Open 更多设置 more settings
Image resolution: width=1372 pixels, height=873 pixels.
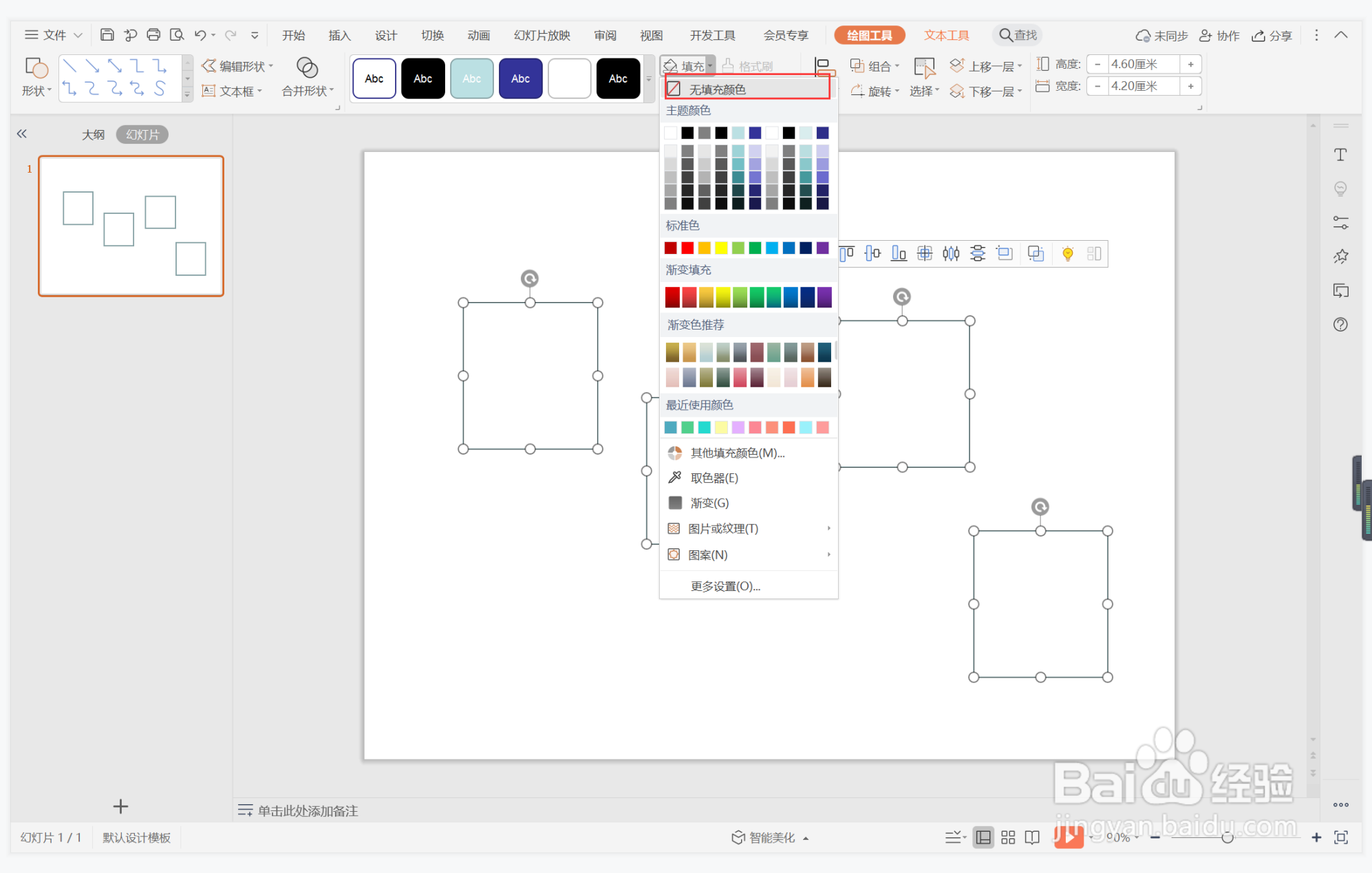point(749,586)
